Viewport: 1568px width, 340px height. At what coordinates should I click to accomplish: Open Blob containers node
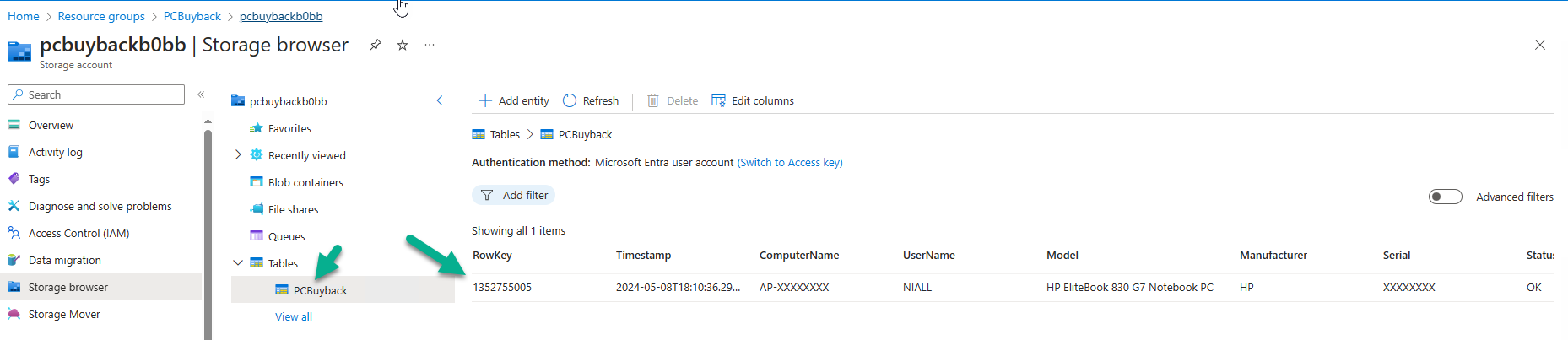tap(305, 182)
